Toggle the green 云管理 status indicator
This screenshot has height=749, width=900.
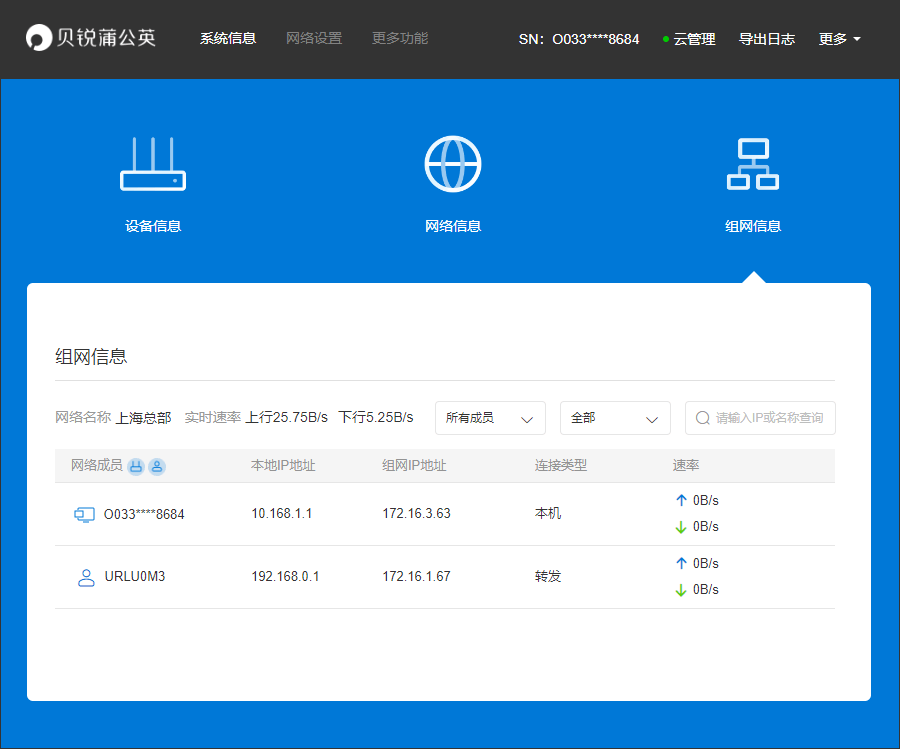coord(664,39)
